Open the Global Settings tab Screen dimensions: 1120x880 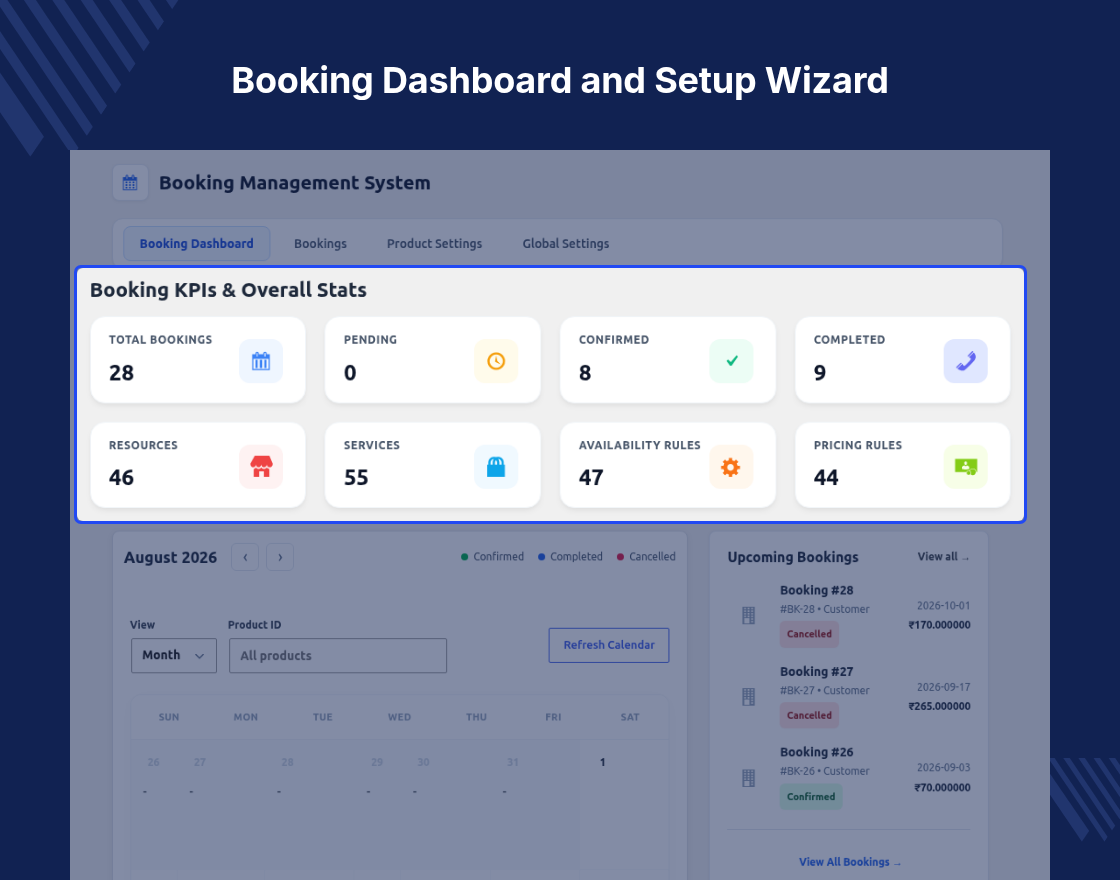(566, 244)
